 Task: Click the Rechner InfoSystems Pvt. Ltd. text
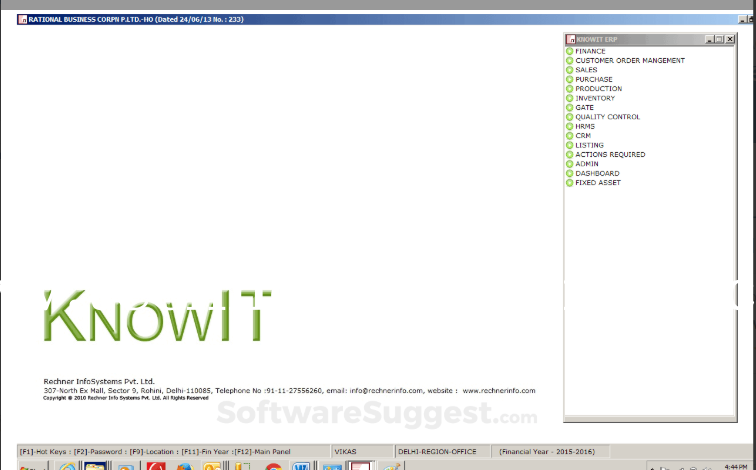[x=99, y=381]
